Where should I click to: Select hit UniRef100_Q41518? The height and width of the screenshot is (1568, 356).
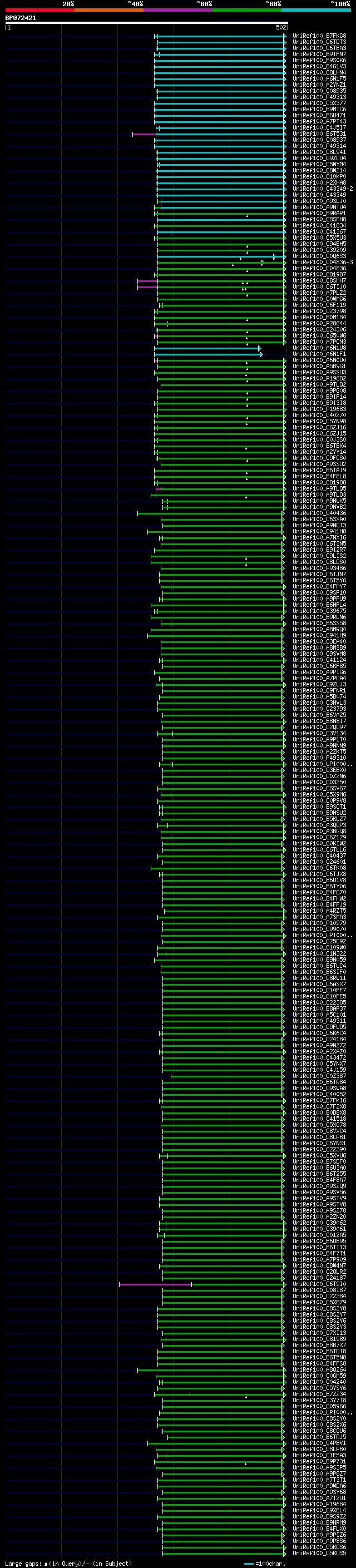click(x=319, y=1119)
